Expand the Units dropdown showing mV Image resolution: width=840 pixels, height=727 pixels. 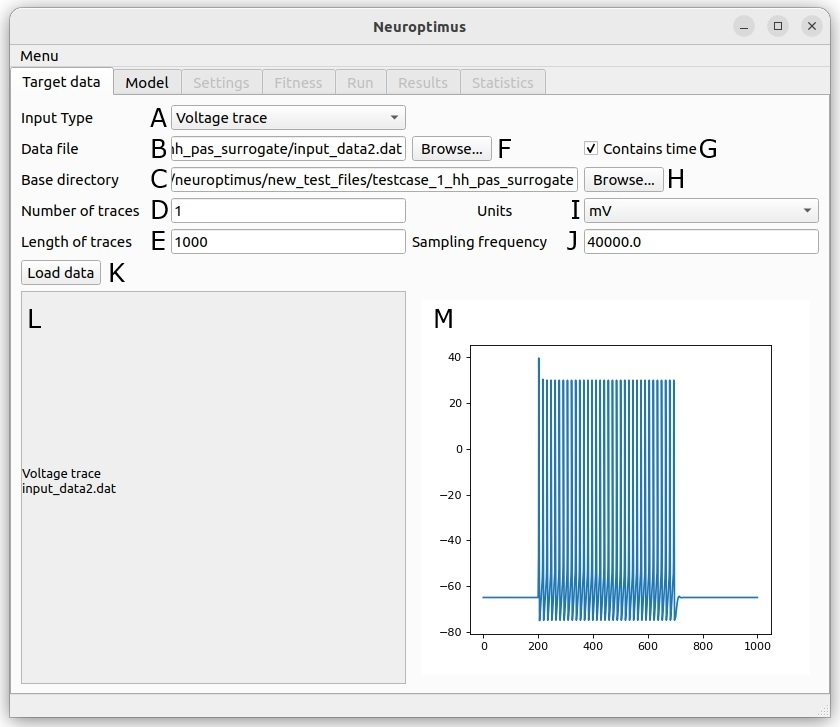[x=701, y=211]
